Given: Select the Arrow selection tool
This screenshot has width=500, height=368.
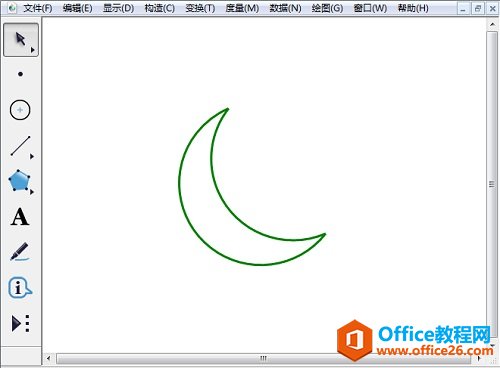Looking at the screenshot, I should 21,40.
